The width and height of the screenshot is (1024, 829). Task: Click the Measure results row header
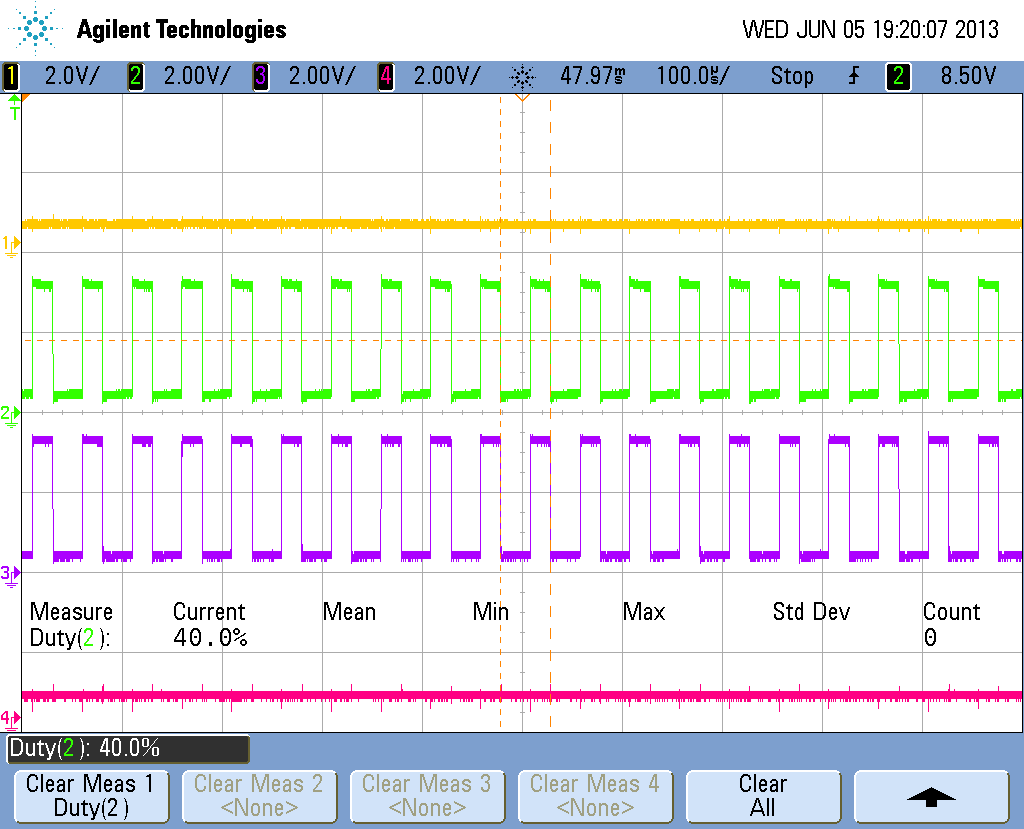pyautogui.click(x=70, y=611)
